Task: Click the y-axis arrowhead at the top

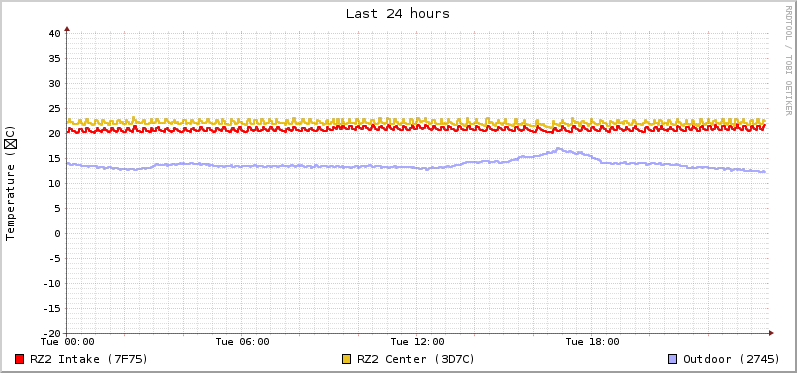Action: click(67, 29)
